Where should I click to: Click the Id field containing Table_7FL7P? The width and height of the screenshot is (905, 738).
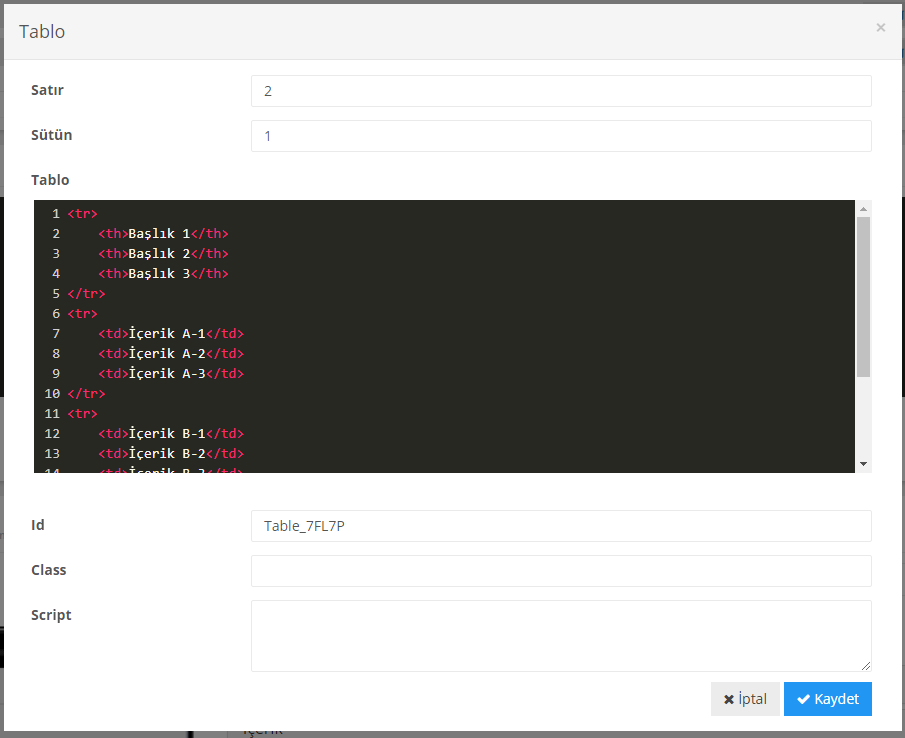[560, 526]
